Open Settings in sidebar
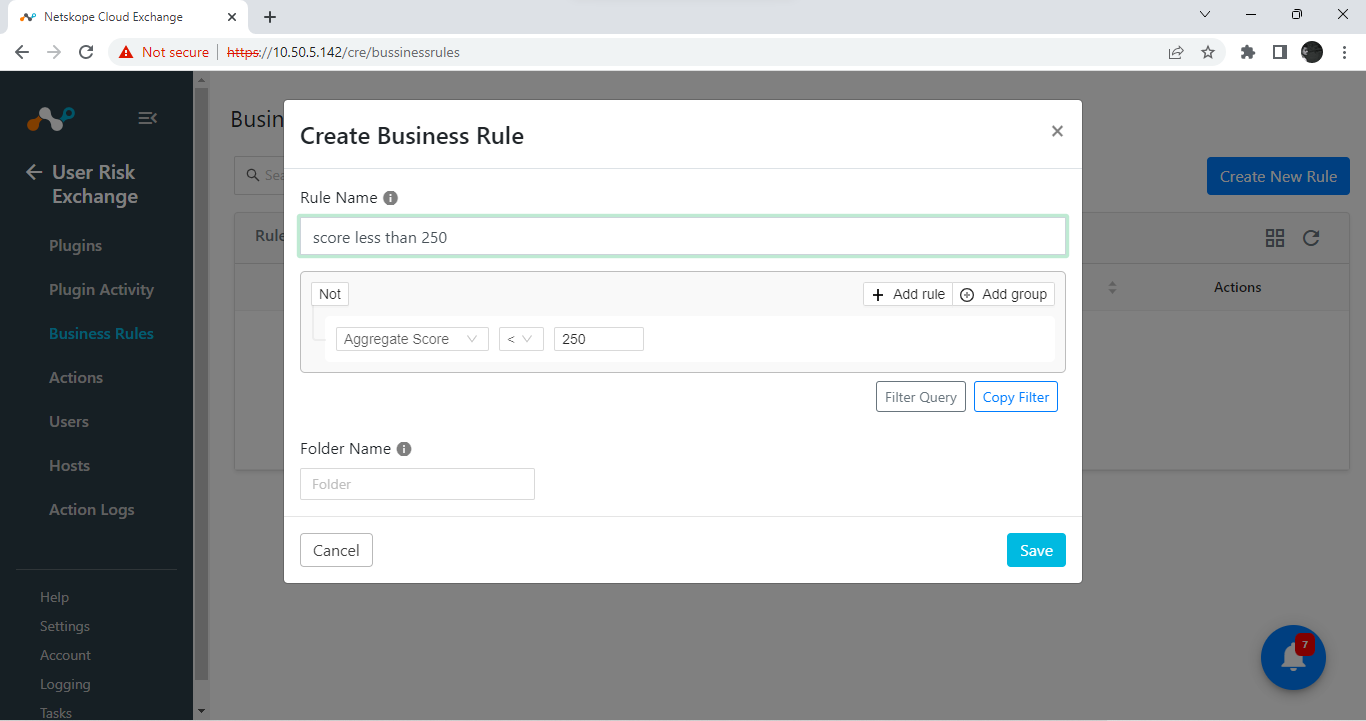Viewport: 1366px width, 721px height. tap(65, 626)
